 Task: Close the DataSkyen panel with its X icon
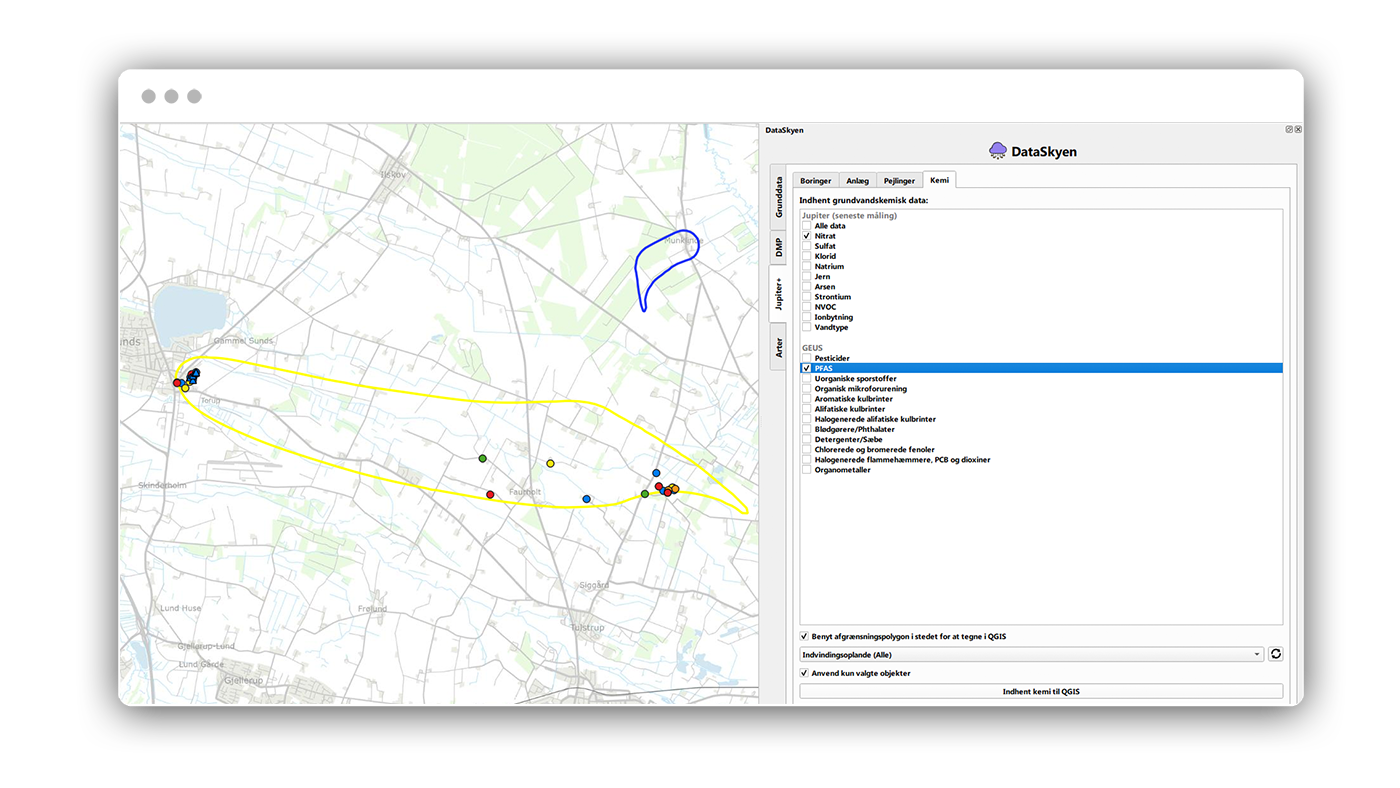tap(1298, 130)
